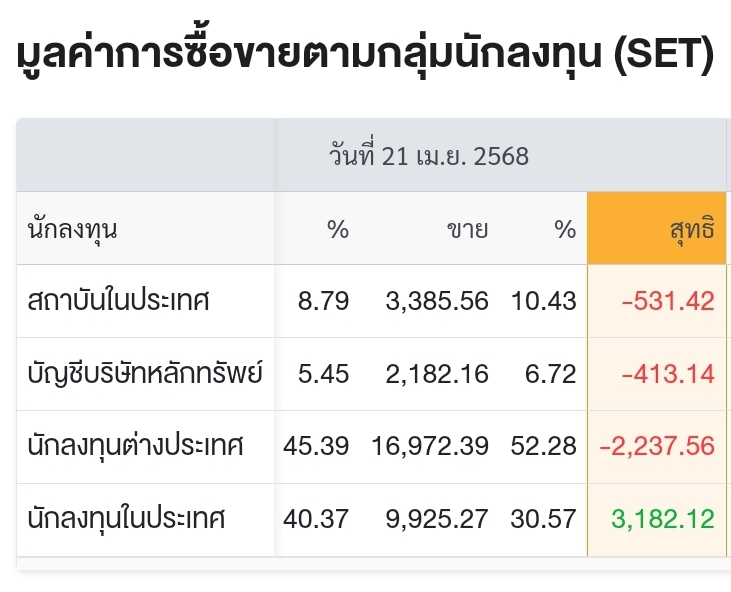The width and height of the screenshot is (731, 592).
Task: Click the page title มูลค่าการซื้อขายตามกลุ่มนักลงทุน (SET)
Action: [x=365, y=54]
